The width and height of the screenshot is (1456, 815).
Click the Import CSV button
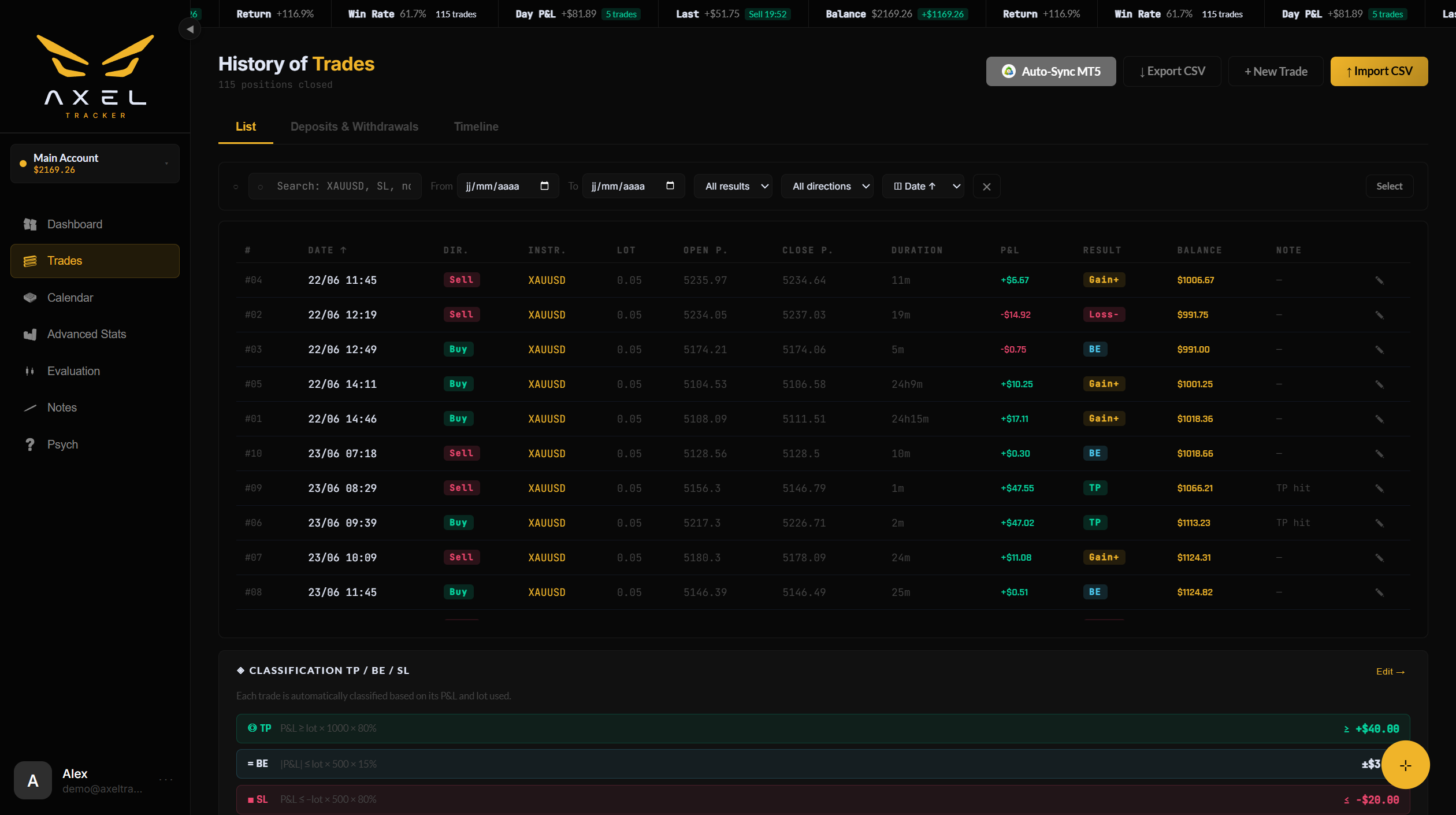(1379, 71)
